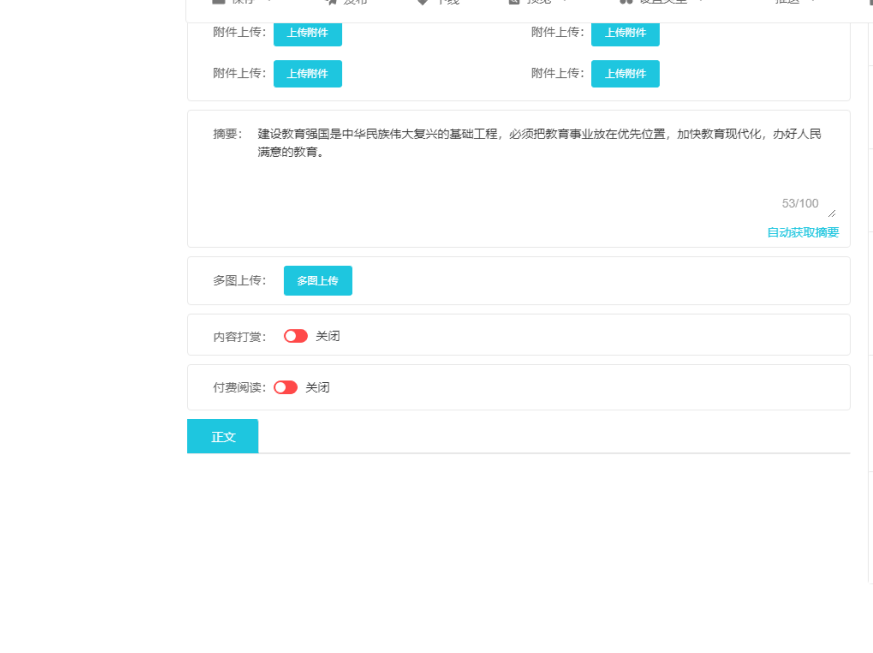Click the 关闭 text beside 内容打赏
This screenshot has width=873, height=653.
[328, 336]
